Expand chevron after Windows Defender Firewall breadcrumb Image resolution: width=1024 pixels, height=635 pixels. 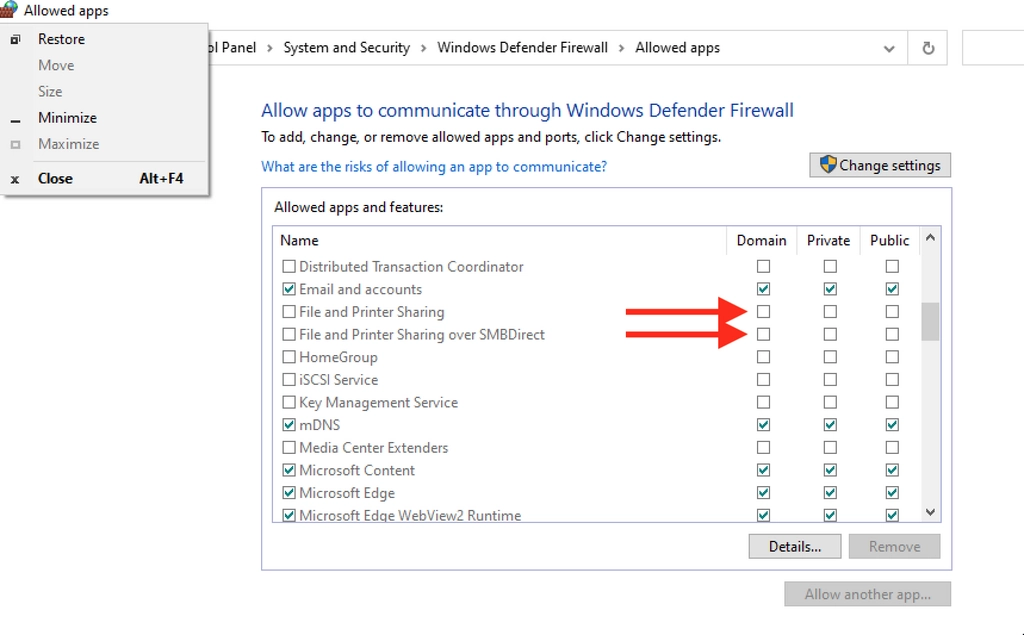621,48
